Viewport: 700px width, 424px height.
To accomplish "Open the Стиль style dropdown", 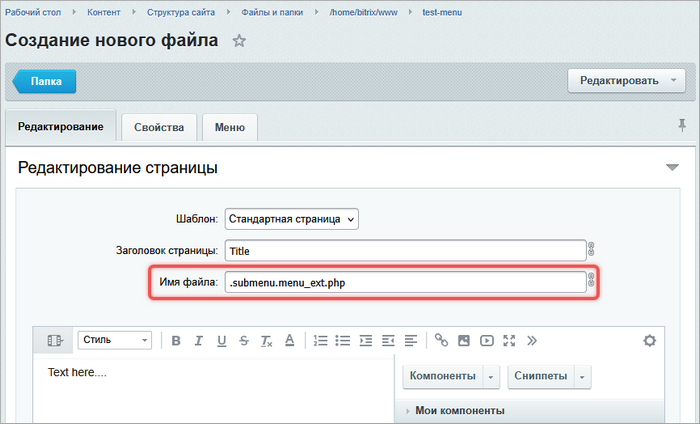I will click(x=114, y=341).
